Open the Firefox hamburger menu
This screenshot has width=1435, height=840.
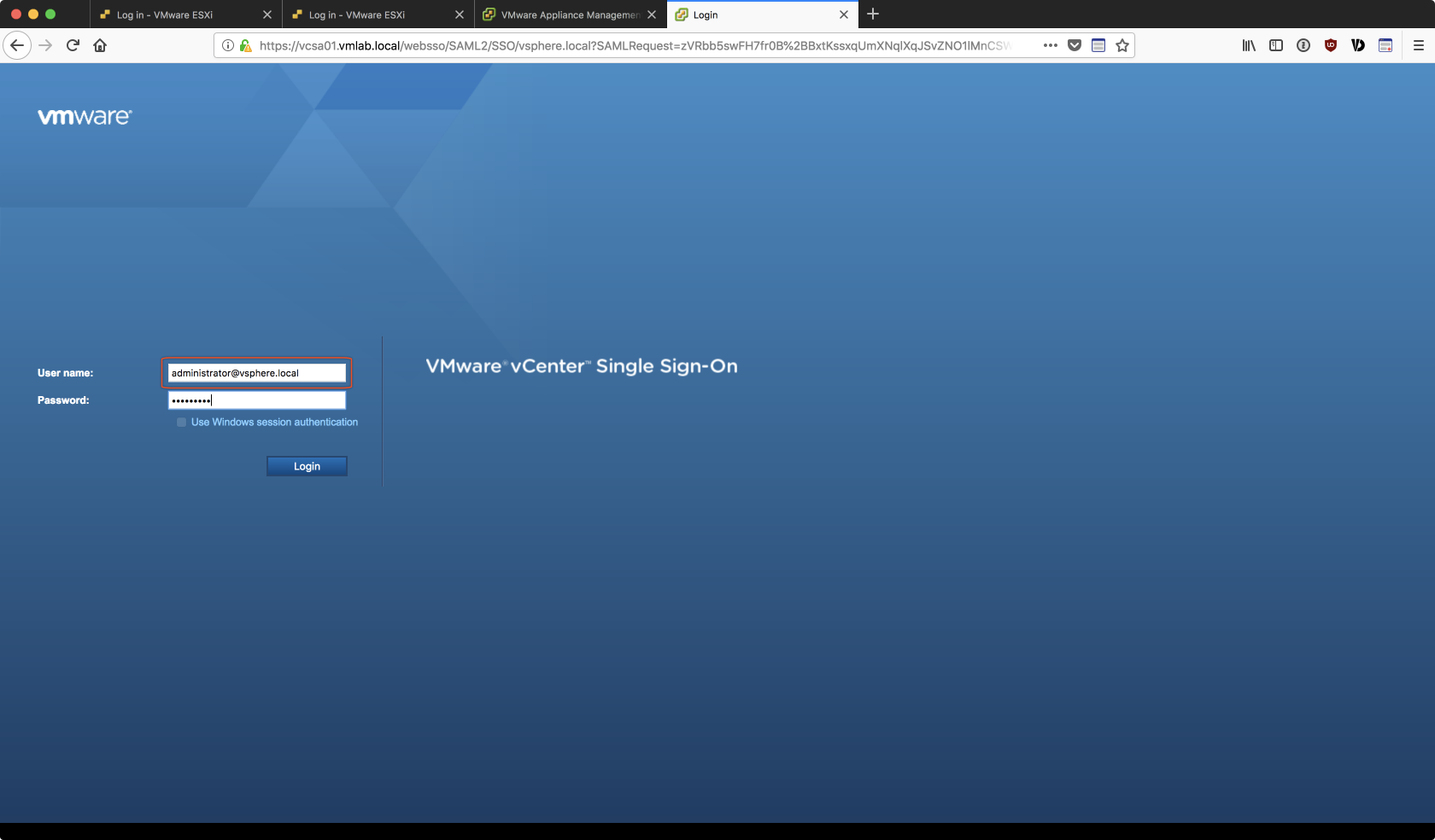(1418, 45)
